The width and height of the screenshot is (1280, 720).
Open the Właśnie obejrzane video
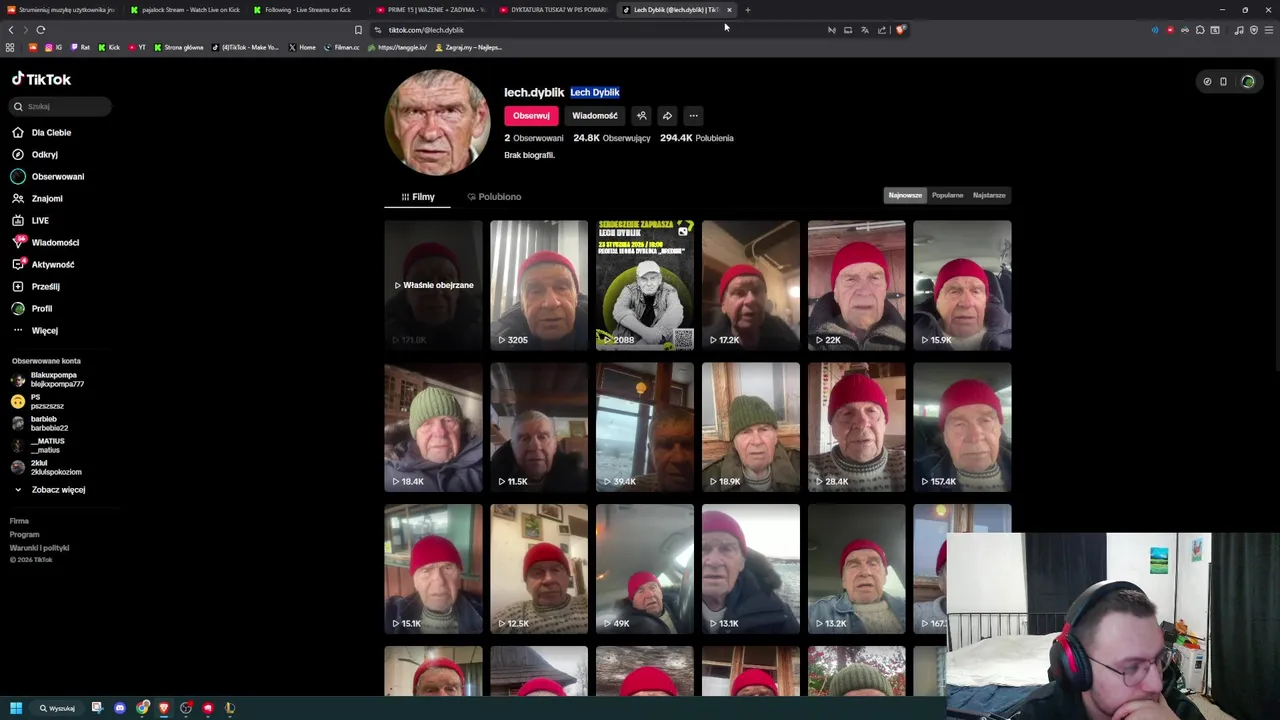pyautogui.click(x=433, y=285)
